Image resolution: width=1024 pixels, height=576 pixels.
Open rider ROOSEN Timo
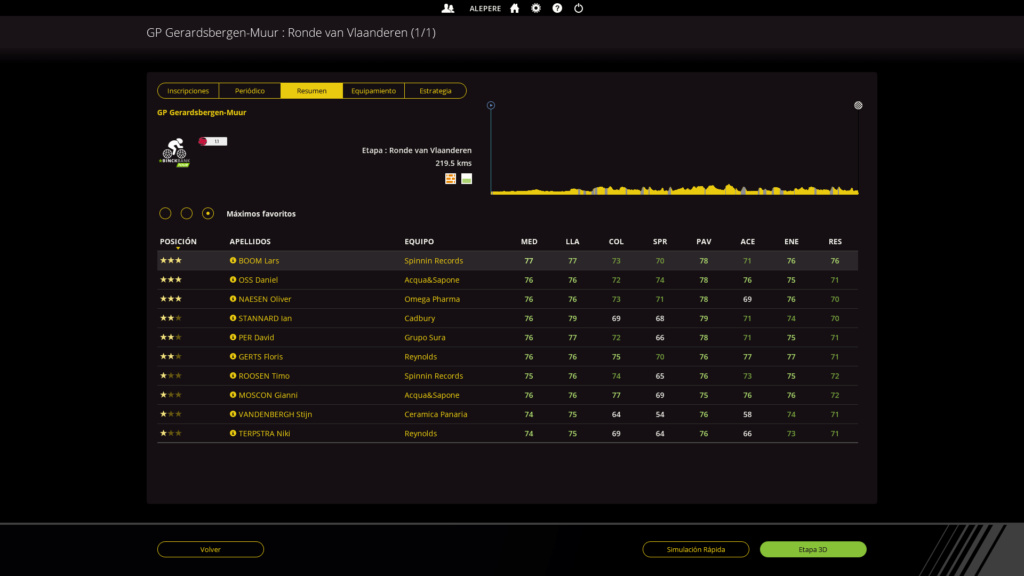coord(264,376)
